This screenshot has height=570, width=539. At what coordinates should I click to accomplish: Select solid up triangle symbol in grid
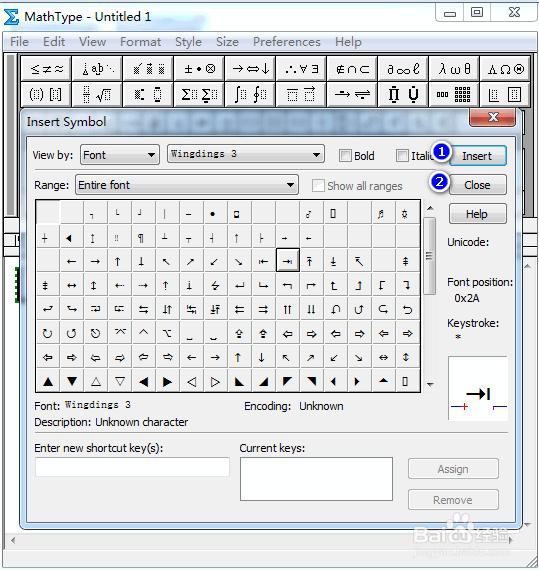[48, 381]
